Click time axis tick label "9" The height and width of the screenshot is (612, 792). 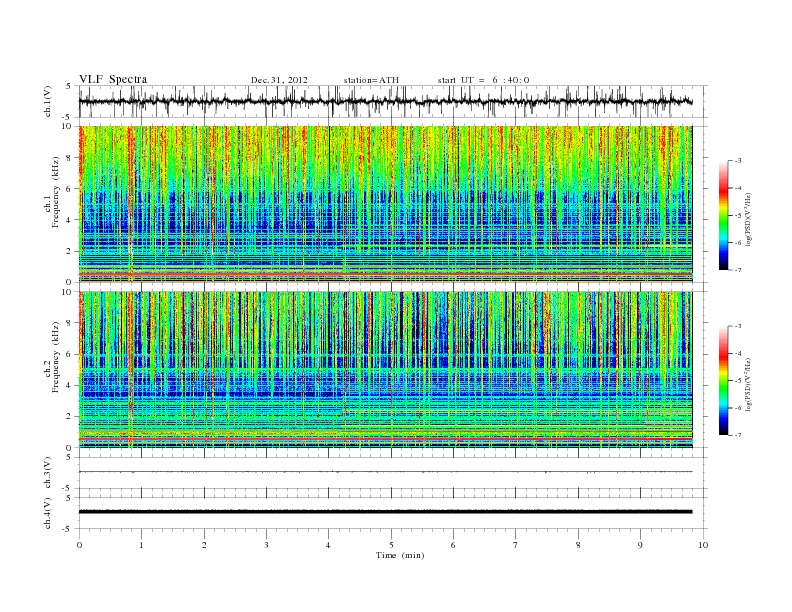[x=640, y=545]
